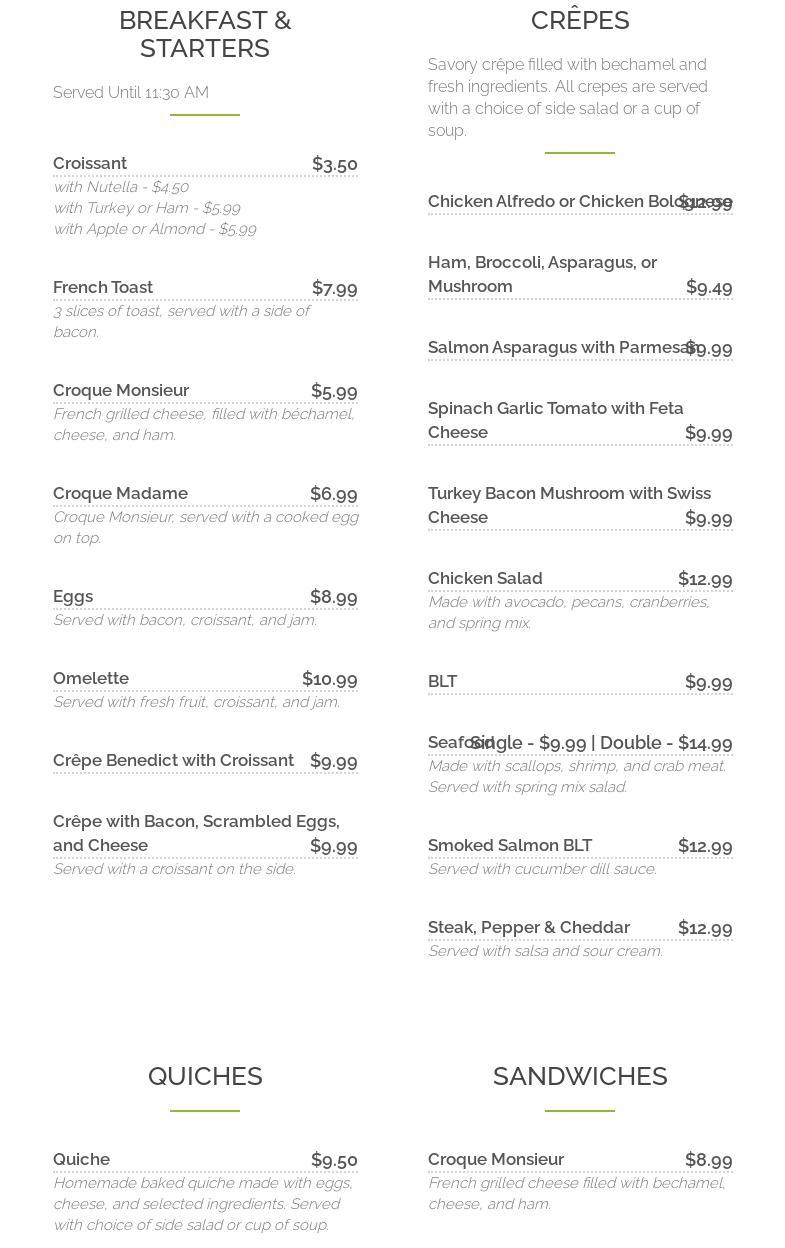This screenshot has width=785, height=1248.
Task: Select Turkey Bacon Mushroom with Swiss Cheese
Action: click(569, 505)
